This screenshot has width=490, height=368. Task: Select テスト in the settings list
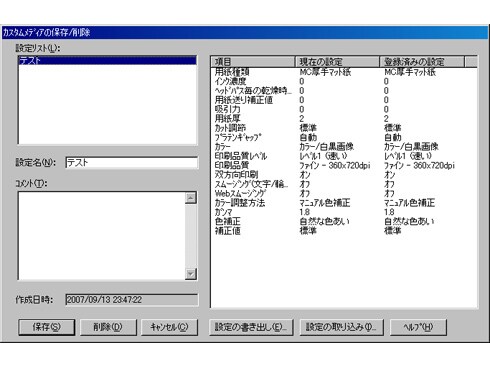(107, 61)
